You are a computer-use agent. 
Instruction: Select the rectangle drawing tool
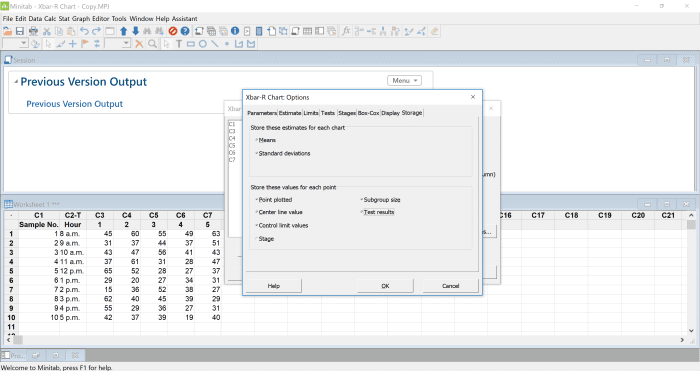191,44
